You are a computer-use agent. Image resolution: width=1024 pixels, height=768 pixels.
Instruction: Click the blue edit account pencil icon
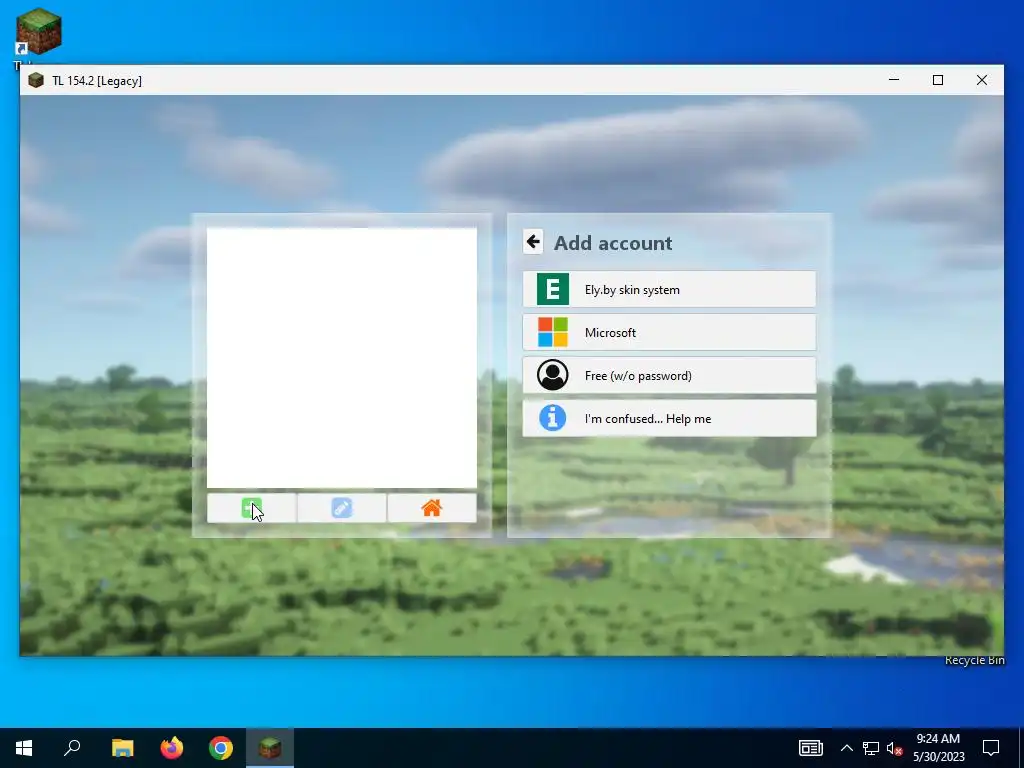[x=342, y=508]
